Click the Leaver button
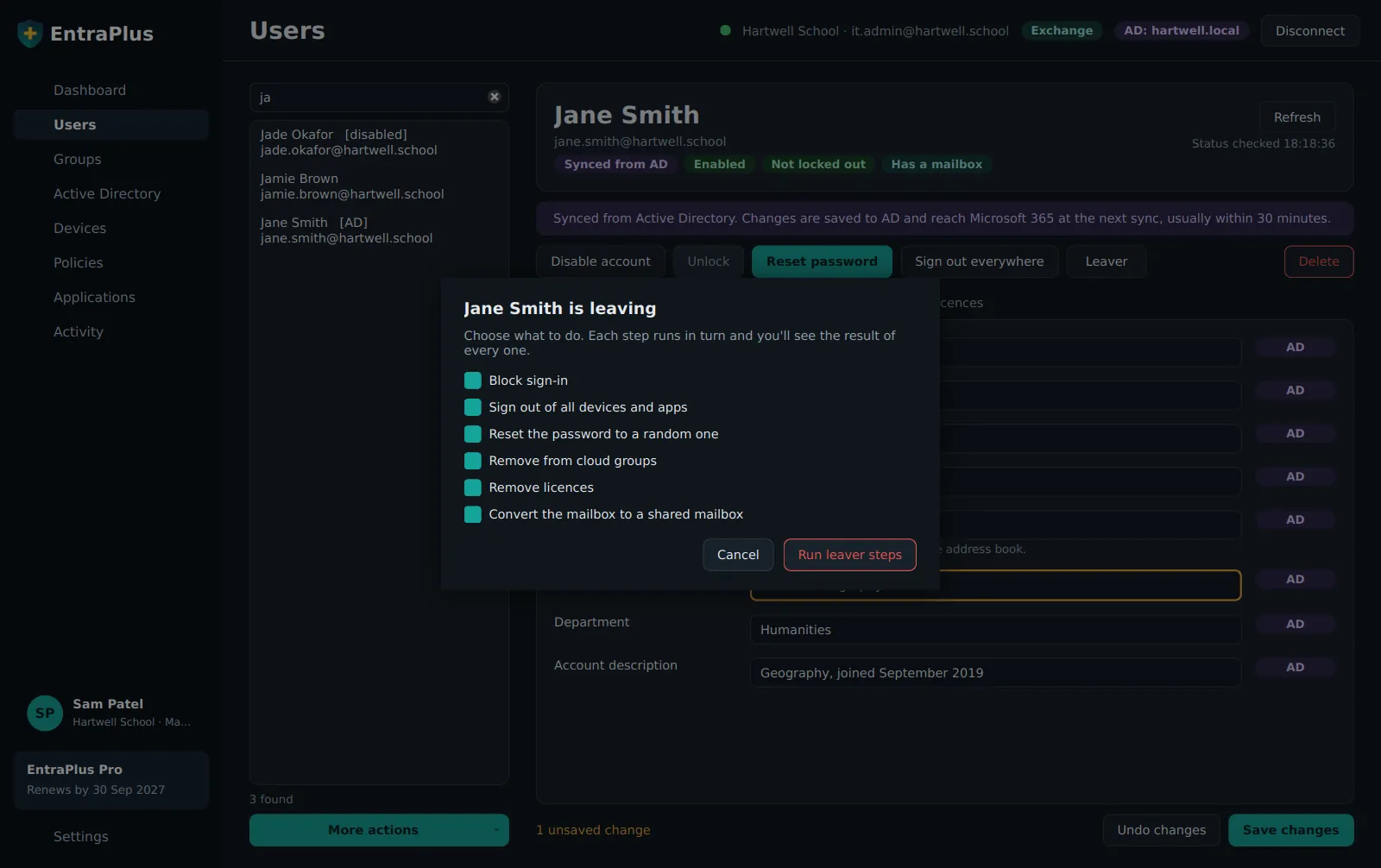The width and height of the screenshot is (1381, 868). click(x=1106, y=261)
